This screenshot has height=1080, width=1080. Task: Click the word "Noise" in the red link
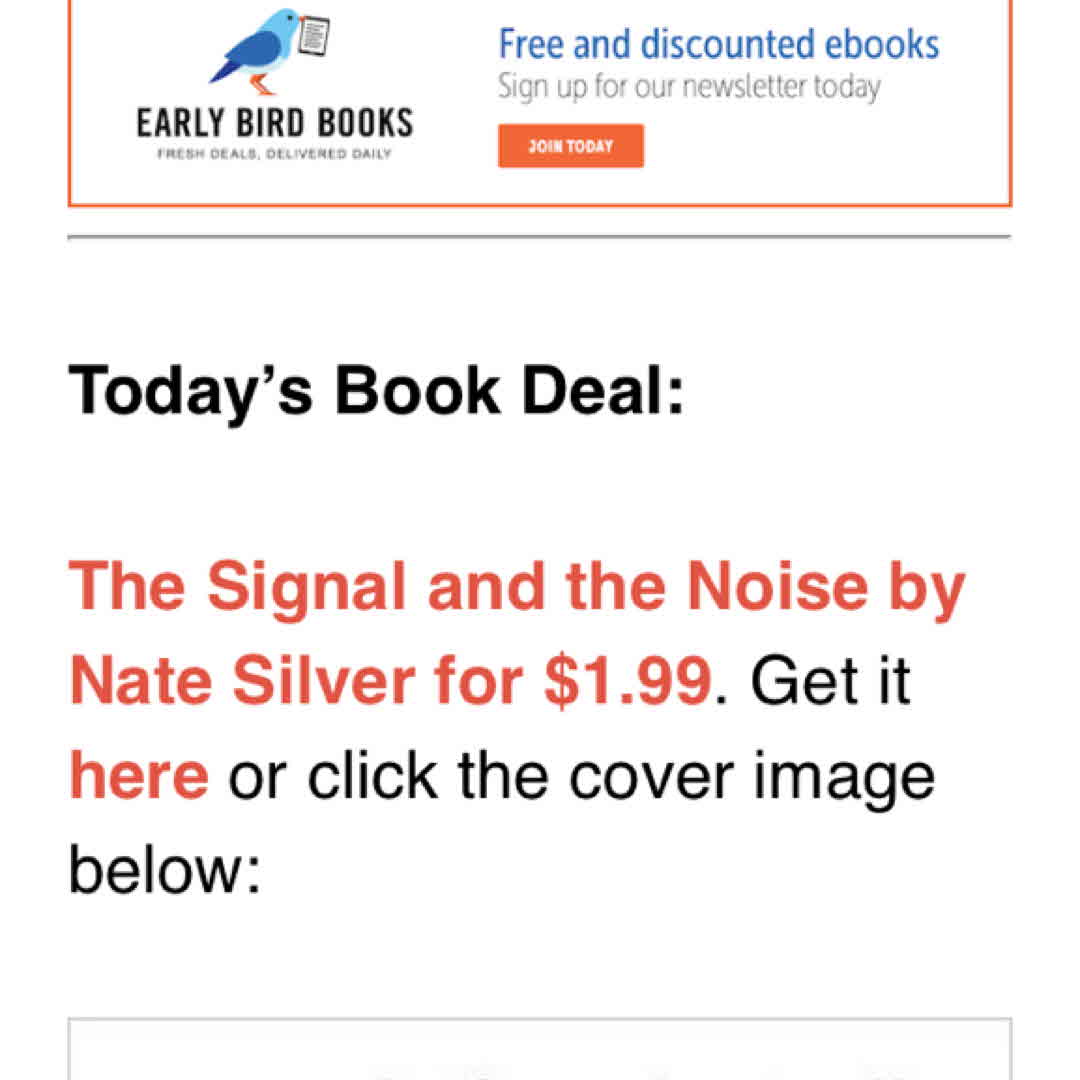click(x=780, y=586)
